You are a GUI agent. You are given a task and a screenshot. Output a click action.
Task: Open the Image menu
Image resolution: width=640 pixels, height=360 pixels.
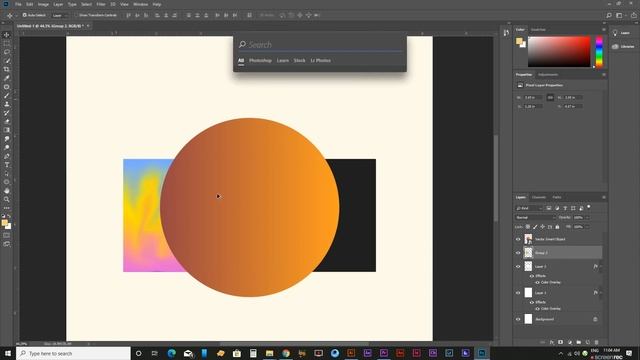click(x=43, y=4)
